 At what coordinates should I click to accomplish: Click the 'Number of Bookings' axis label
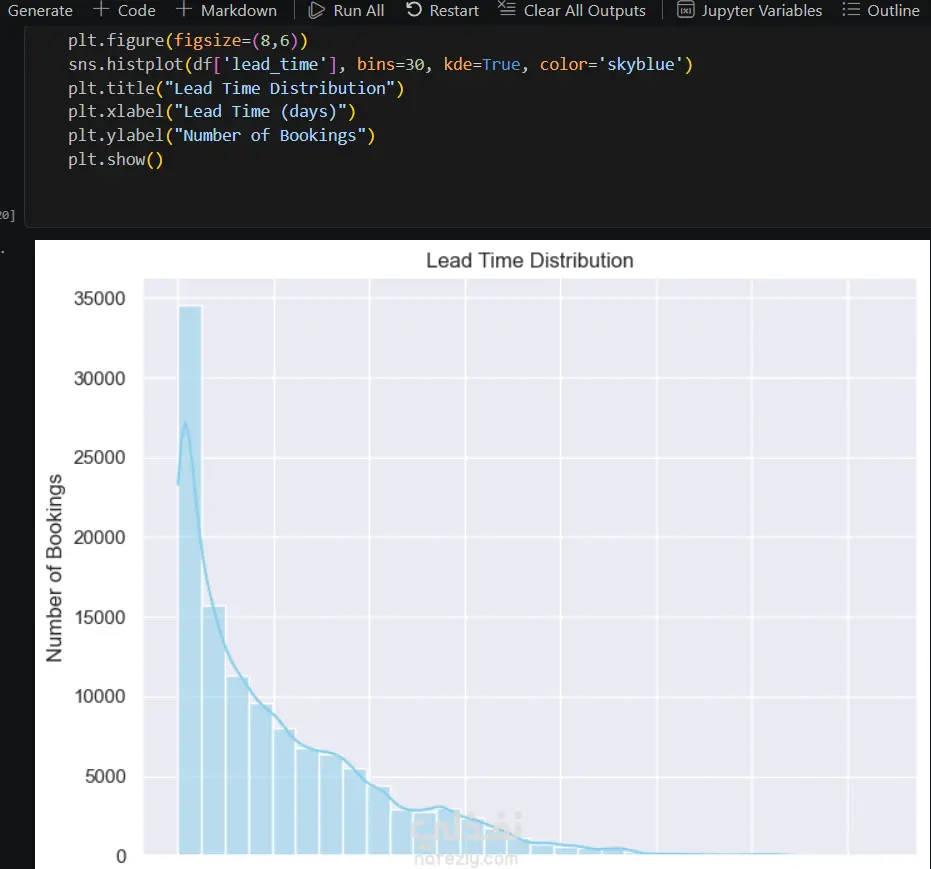[x=54, y=568]
